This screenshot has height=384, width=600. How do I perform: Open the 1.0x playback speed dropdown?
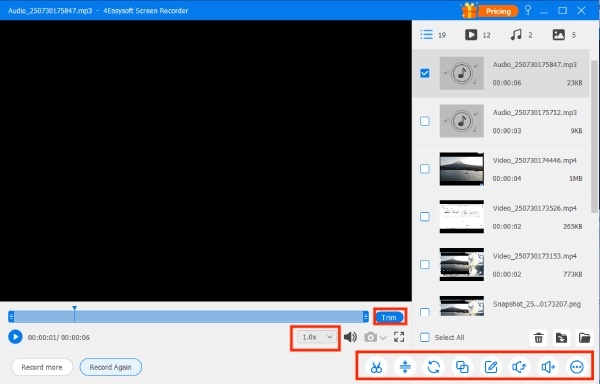pyautogui.click(x=316, y=337)
